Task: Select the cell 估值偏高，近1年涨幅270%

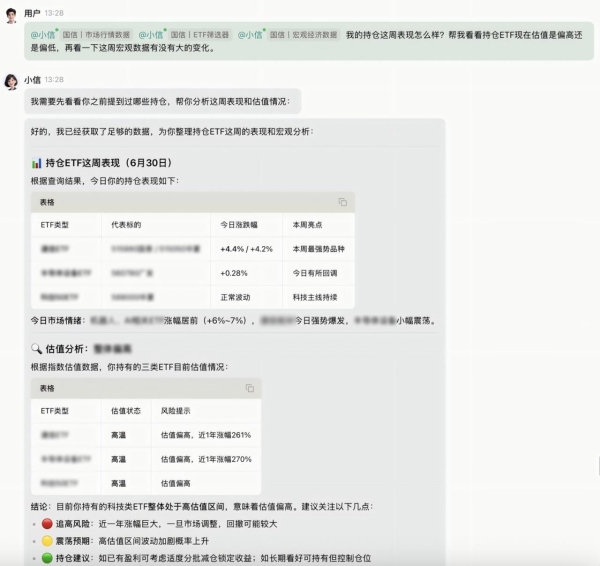Action: coord(206,459)
